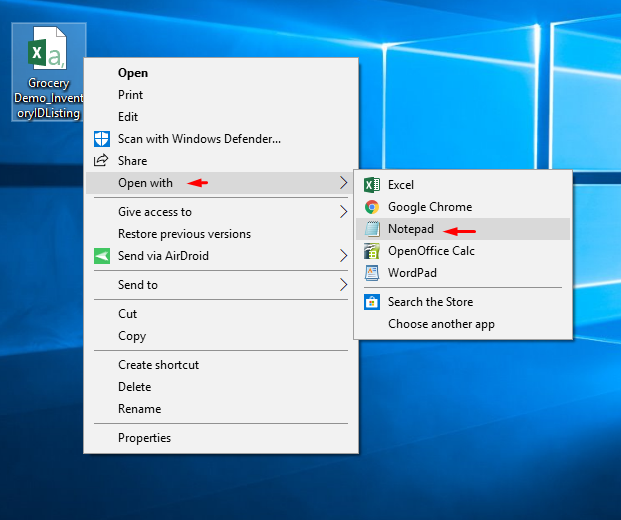Click the Notepad icon in submenu
The height and width of the screenshot is (520, 621).
tap(372, 229)
